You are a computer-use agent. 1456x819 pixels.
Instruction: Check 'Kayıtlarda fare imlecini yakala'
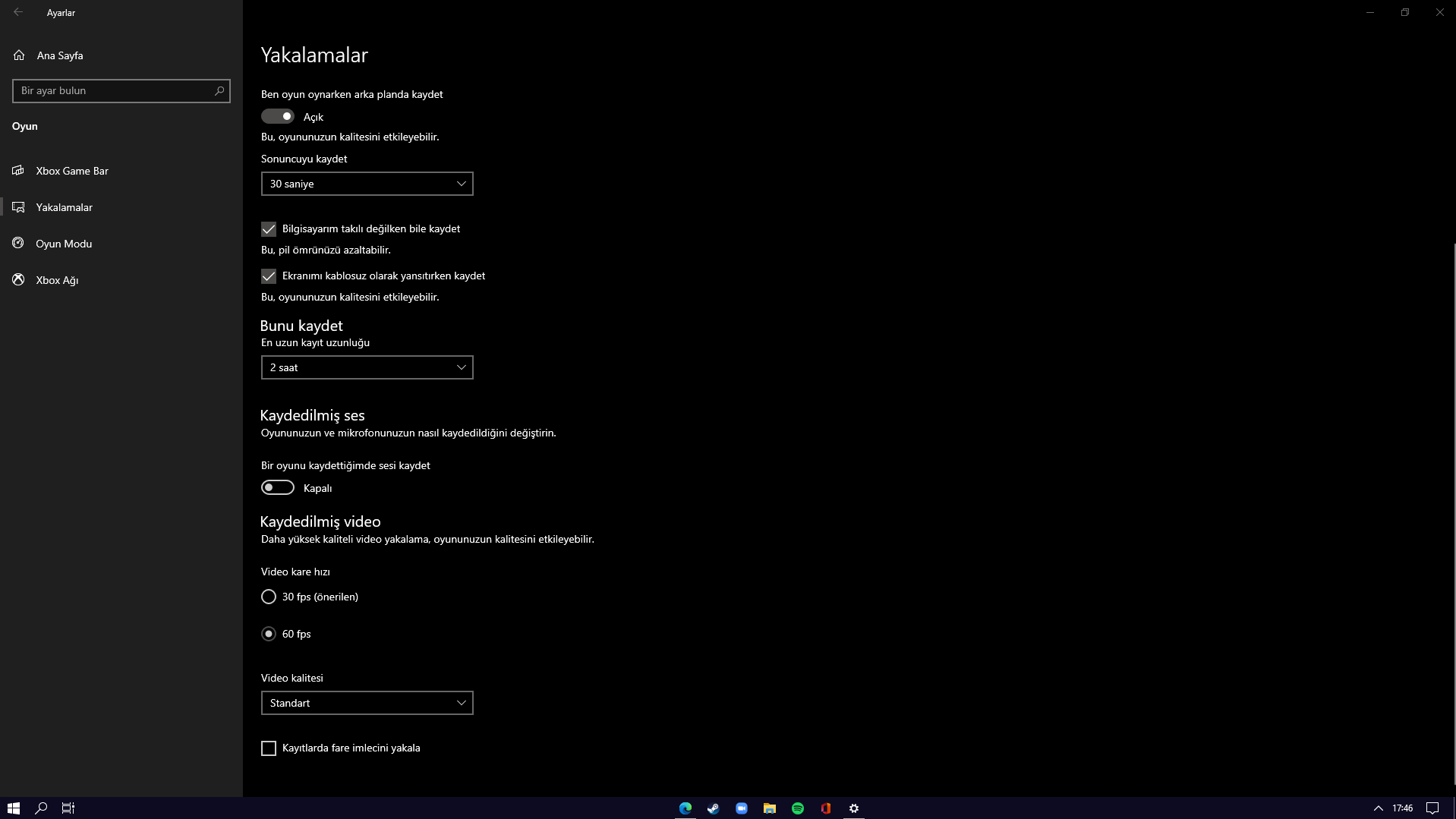click(x=269, y=748)
